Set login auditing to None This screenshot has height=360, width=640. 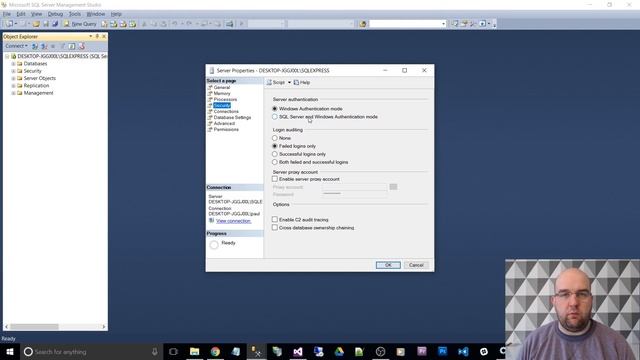coord(275,138)
